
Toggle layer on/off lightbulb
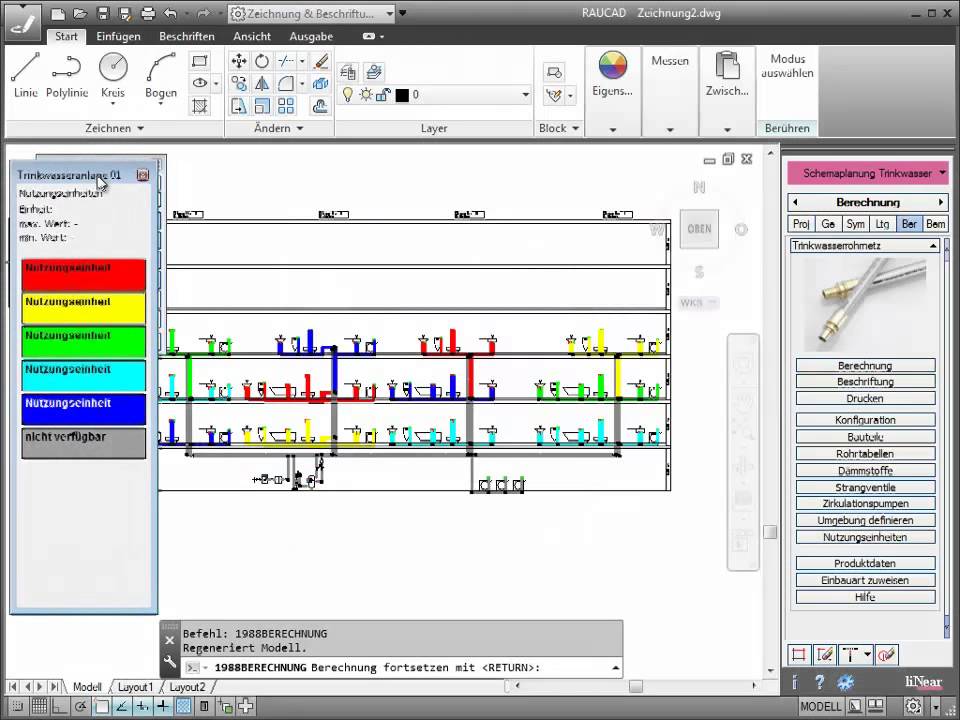(x=348, y=95)
